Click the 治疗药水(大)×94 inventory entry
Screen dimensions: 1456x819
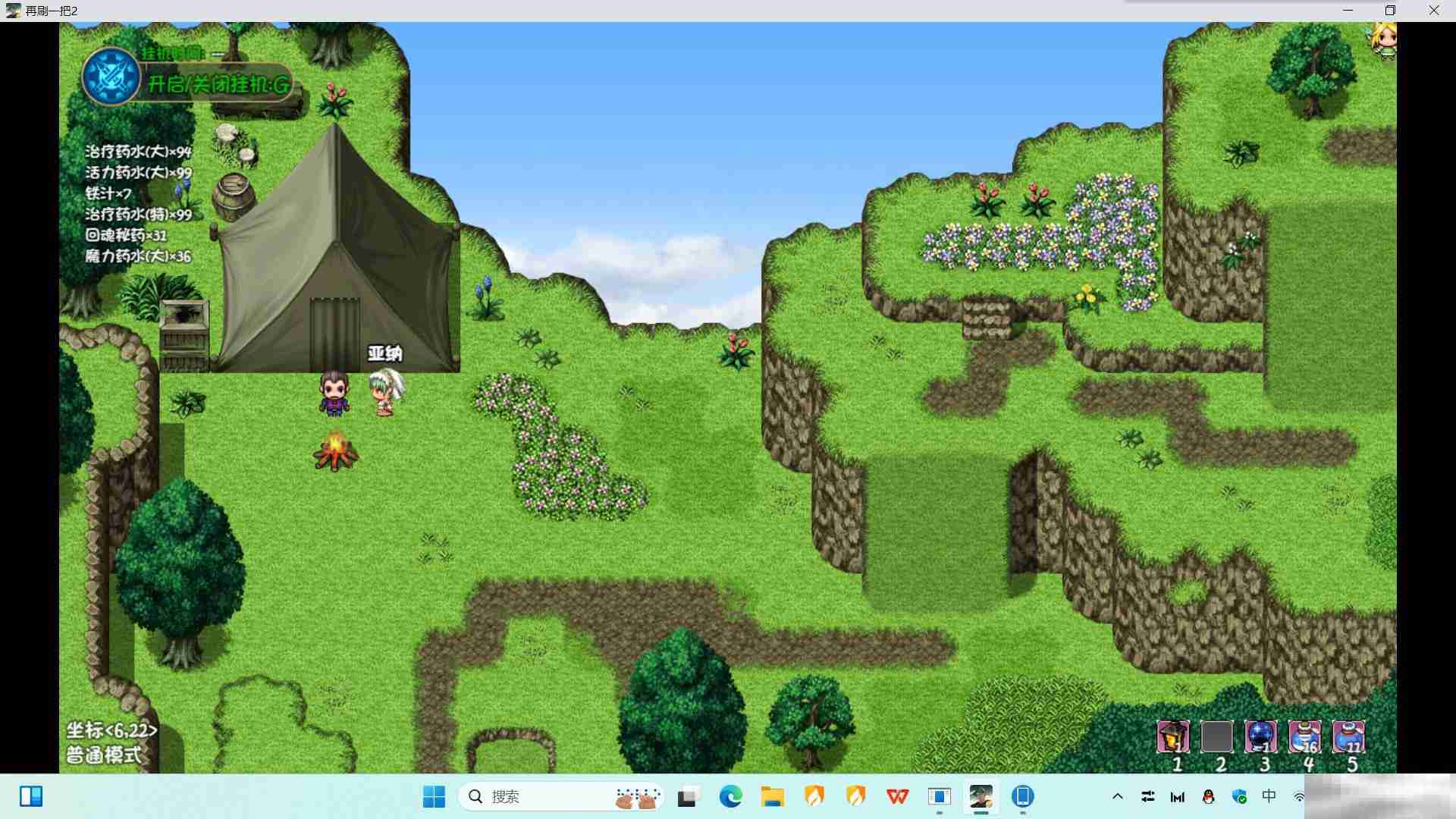pos(138,152)
